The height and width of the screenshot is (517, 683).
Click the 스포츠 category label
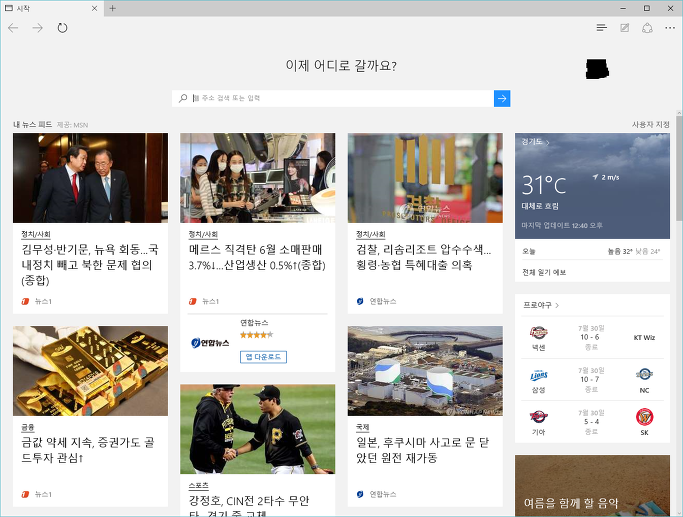[199, 486]
